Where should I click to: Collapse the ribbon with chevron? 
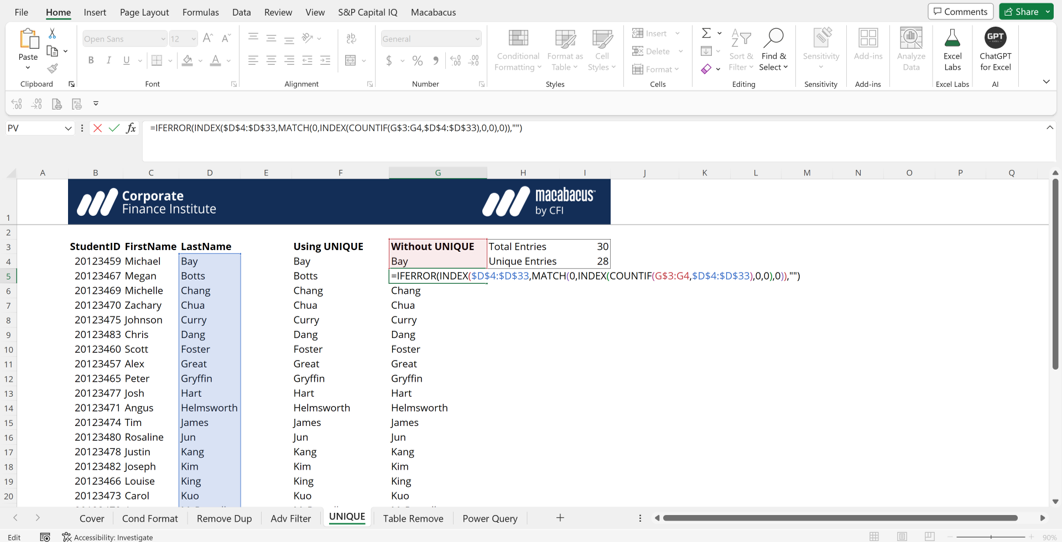(x=1046, y=82)
